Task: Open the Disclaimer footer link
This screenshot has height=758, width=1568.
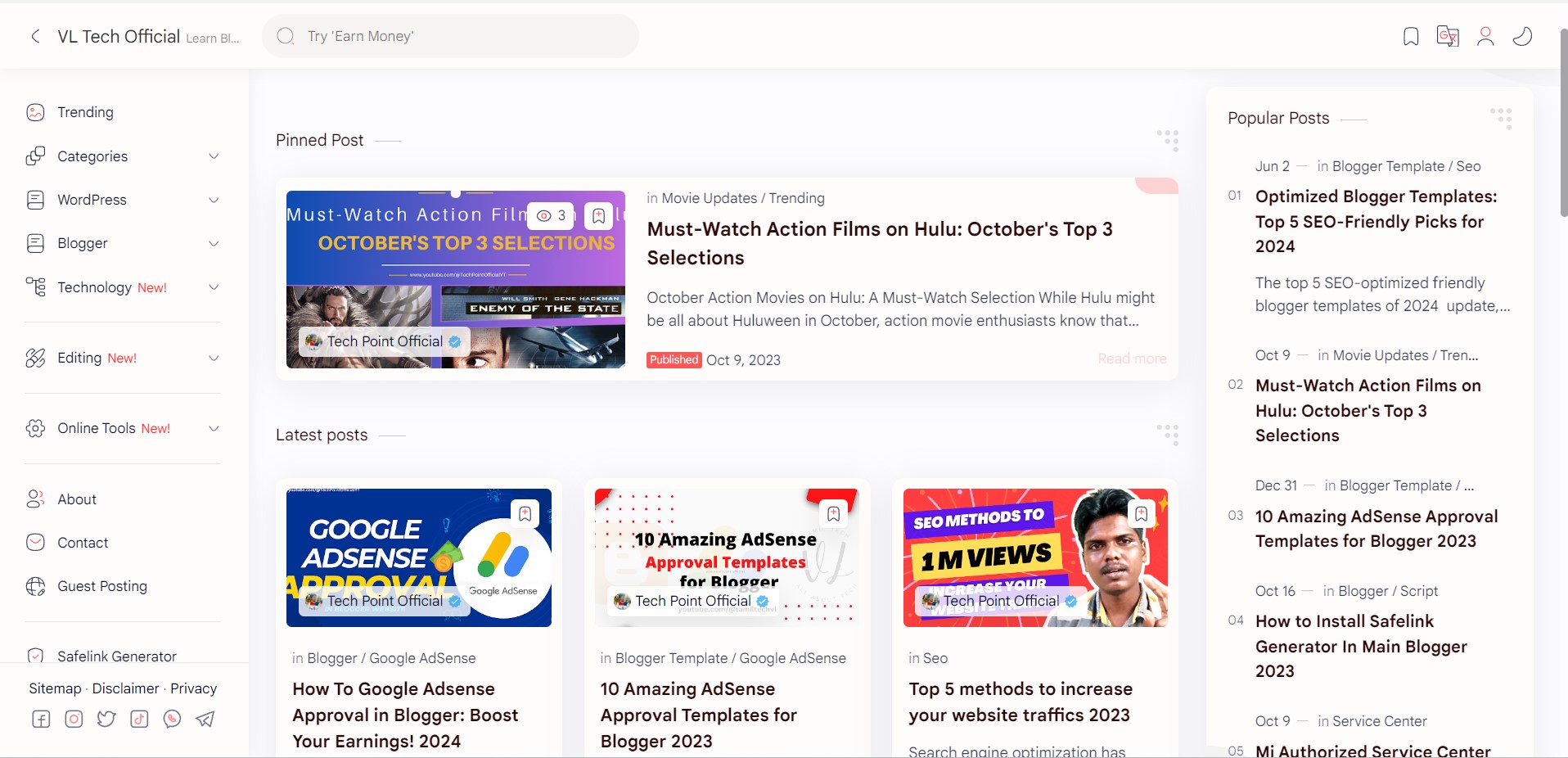Action: pyautogui.click(x=126, y=688)
